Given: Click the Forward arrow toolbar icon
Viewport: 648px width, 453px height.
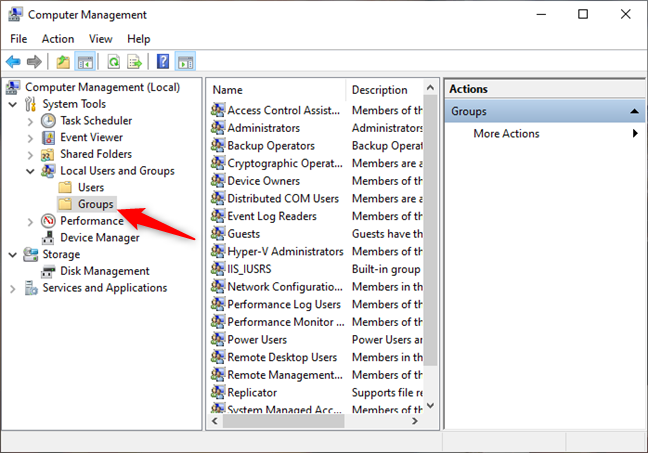Looking at the screenshot, I should (x=34, y=62).
